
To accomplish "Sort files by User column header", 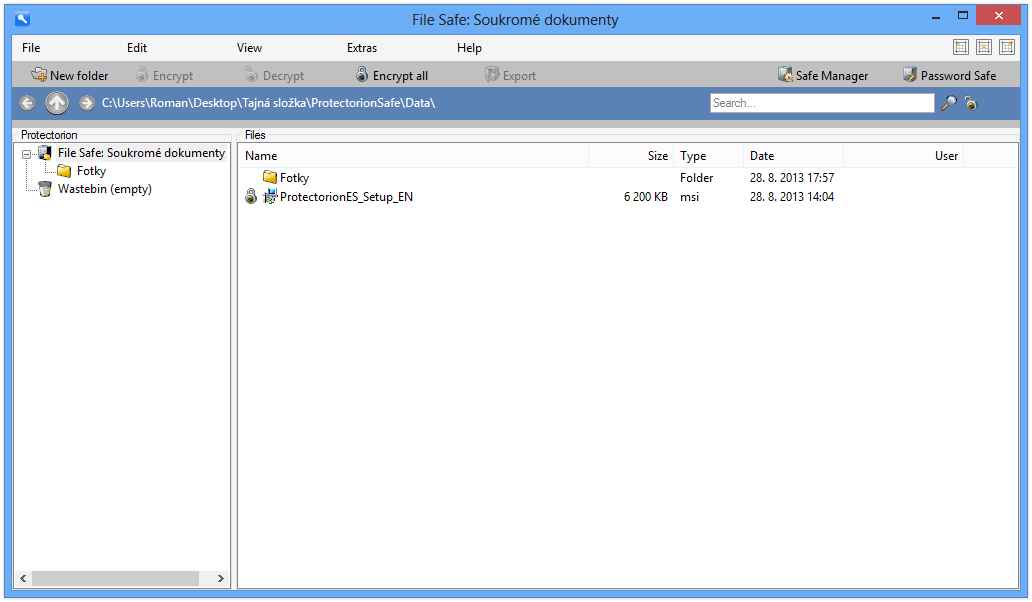I will point(904,156).
